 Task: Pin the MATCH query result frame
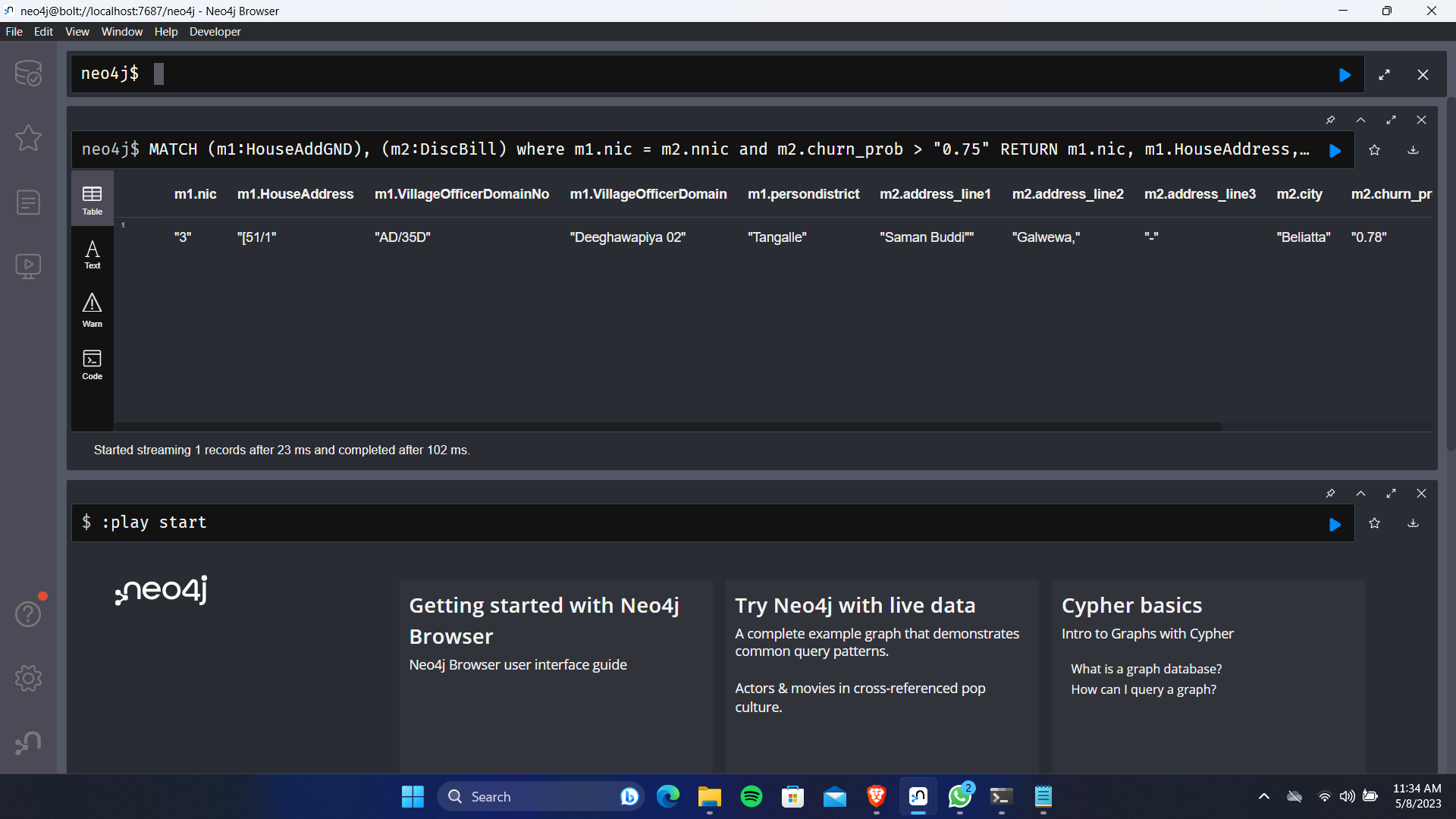pyautogui.click(x=1331, y=120)
